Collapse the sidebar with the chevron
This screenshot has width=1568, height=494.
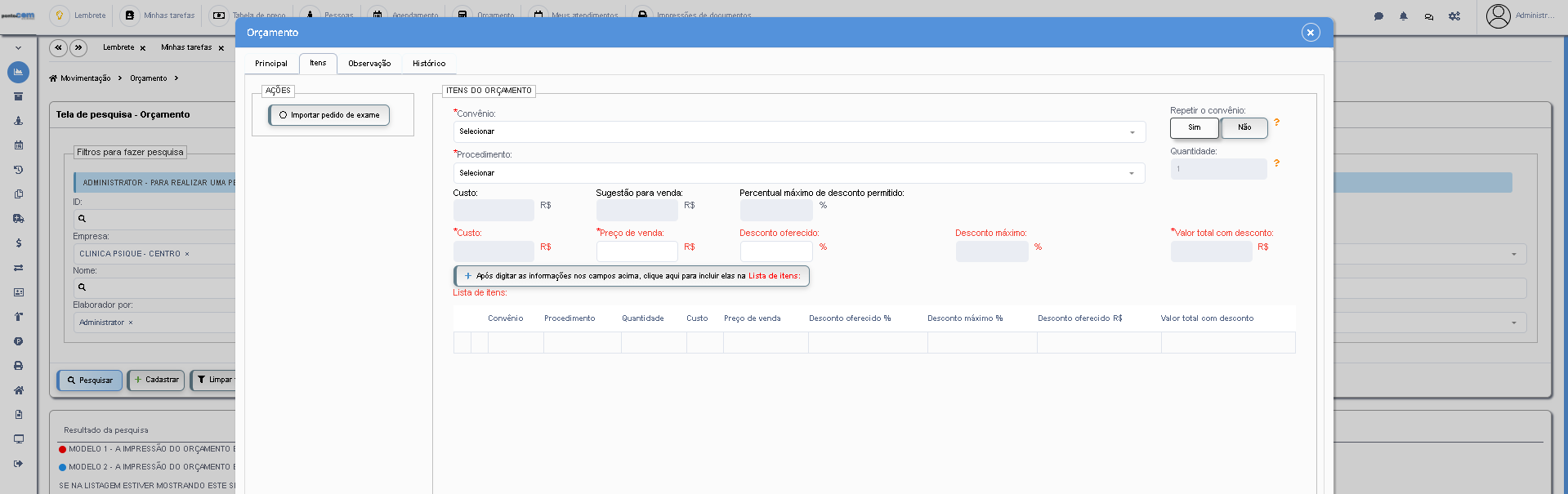(x=18, y=48)
